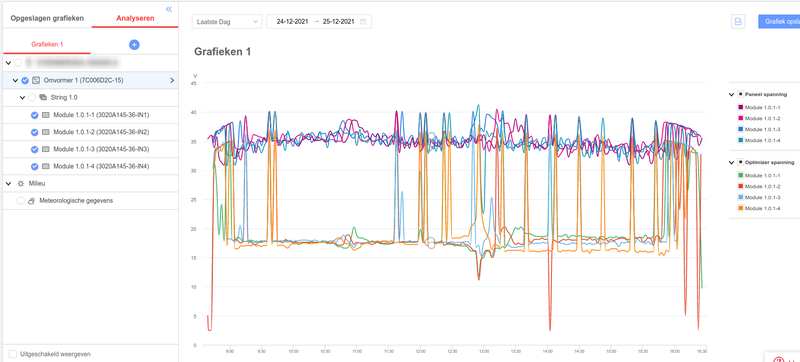Select the blurred site root radio circle
This screenshot has height=362, width=800.
click(x=18, y=63)
